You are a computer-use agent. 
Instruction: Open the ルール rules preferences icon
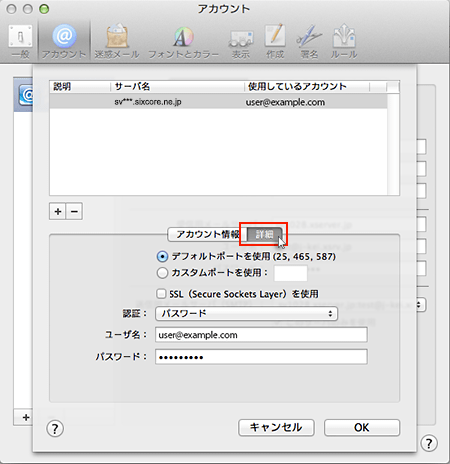[x=344, y=41]
